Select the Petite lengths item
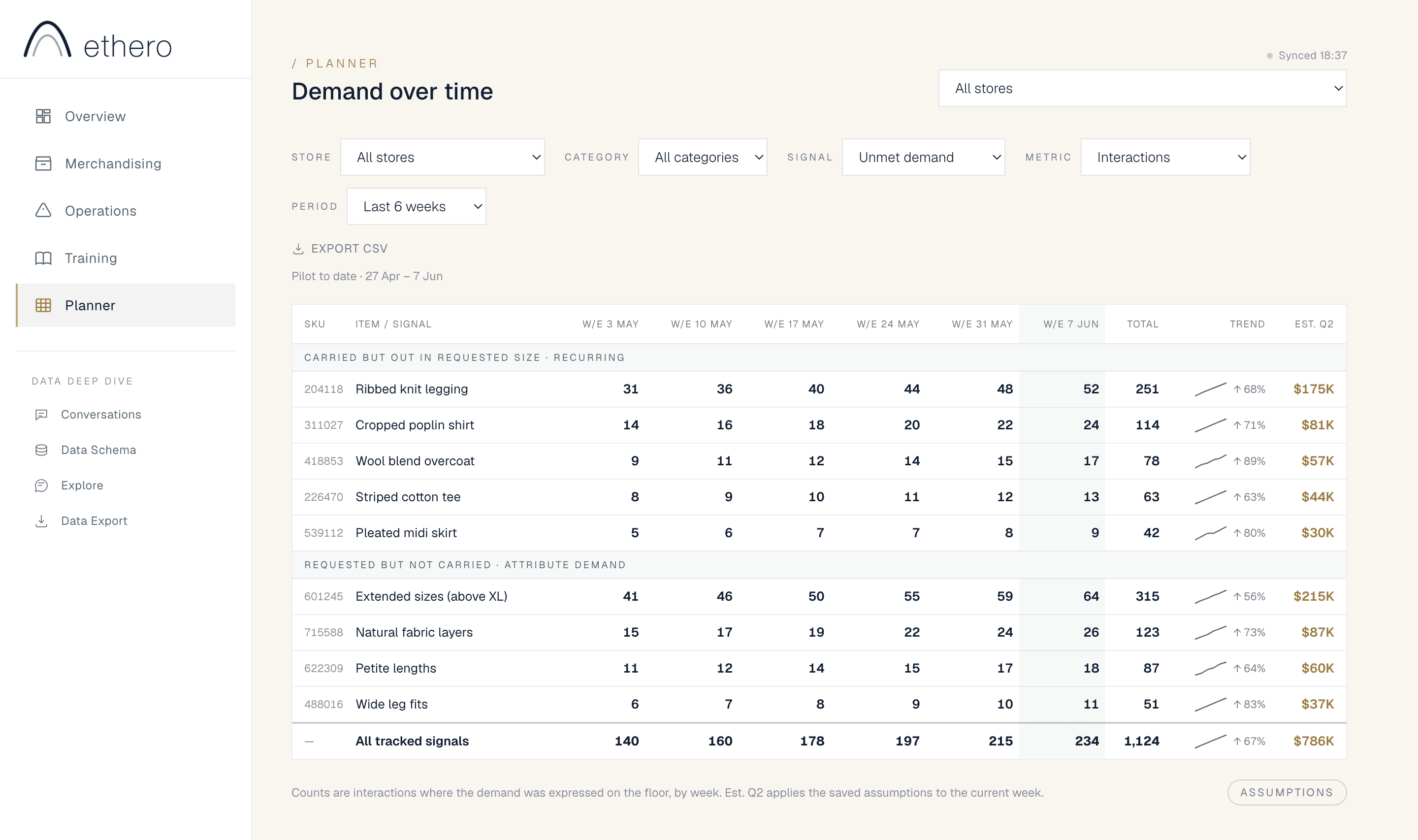Viewport: 1418px width, 840px height. pos(396,669)
